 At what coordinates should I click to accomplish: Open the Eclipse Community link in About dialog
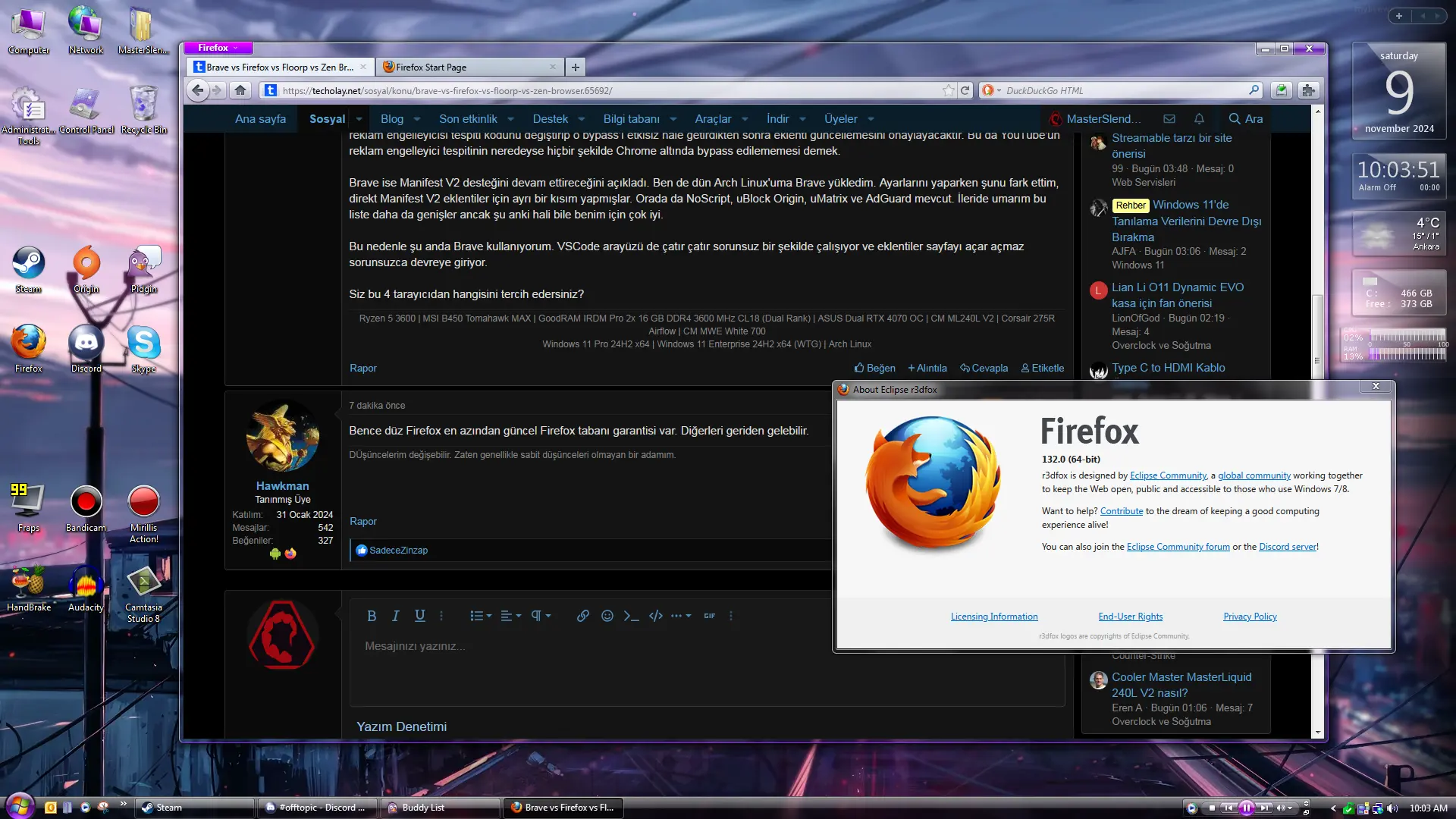point(1168,475)
